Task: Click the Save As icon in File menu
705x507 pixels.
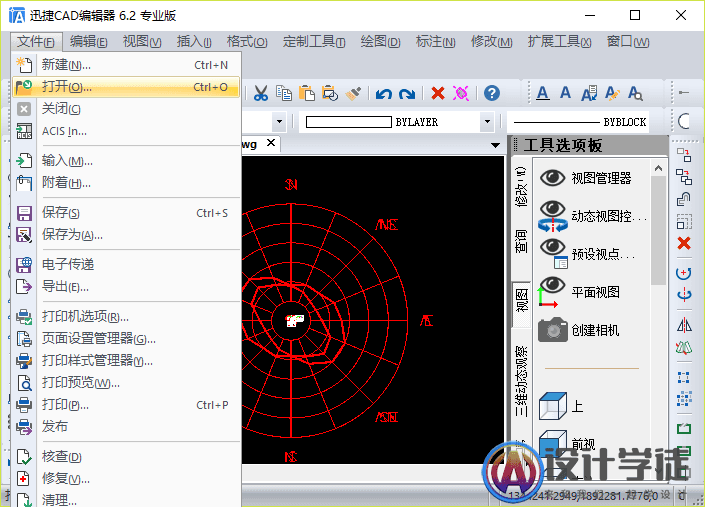Action: [24, 235]
